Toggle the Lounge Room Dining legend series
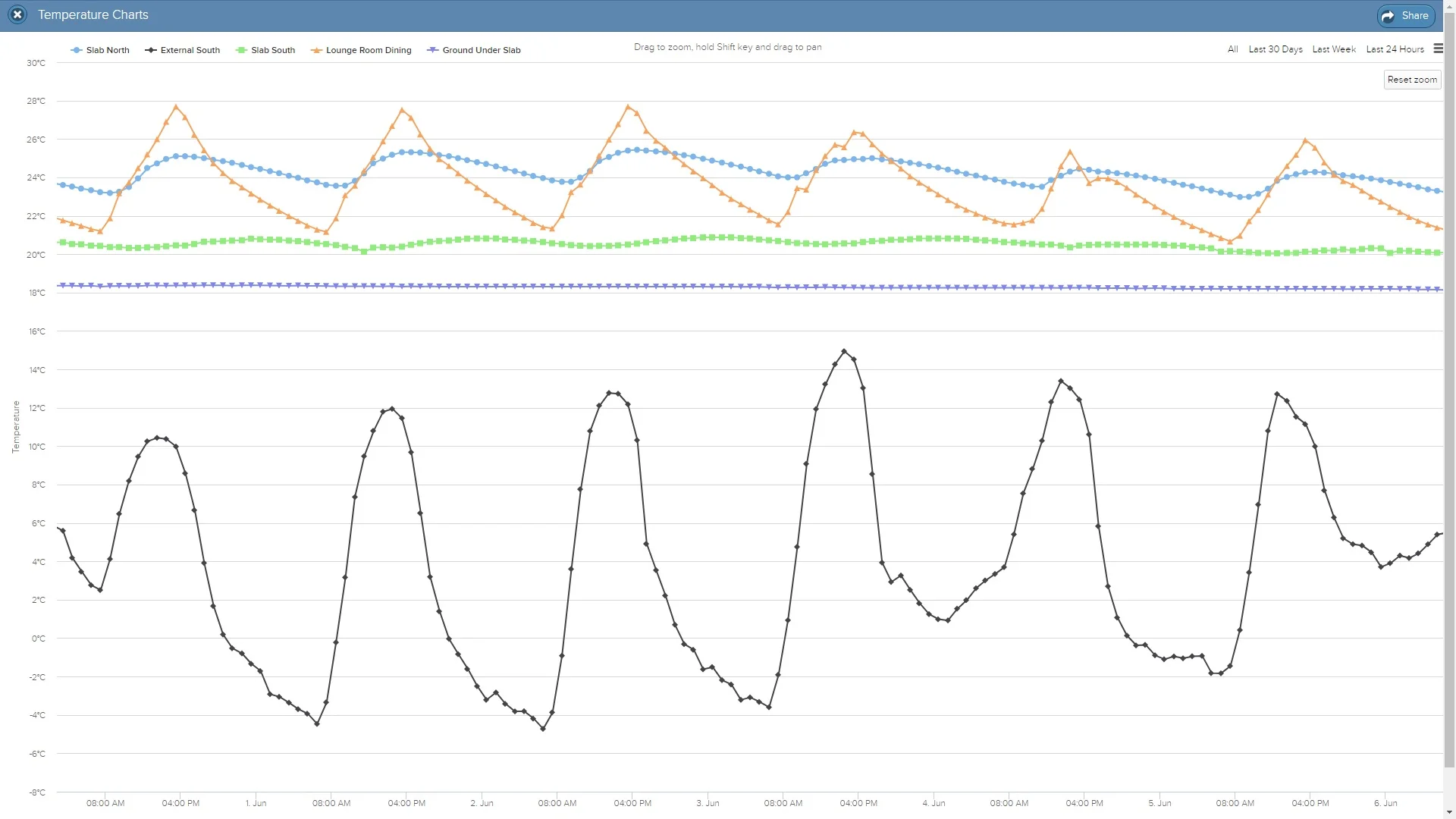This screenshot has height=819, width=1456. (x=361, y=50)
